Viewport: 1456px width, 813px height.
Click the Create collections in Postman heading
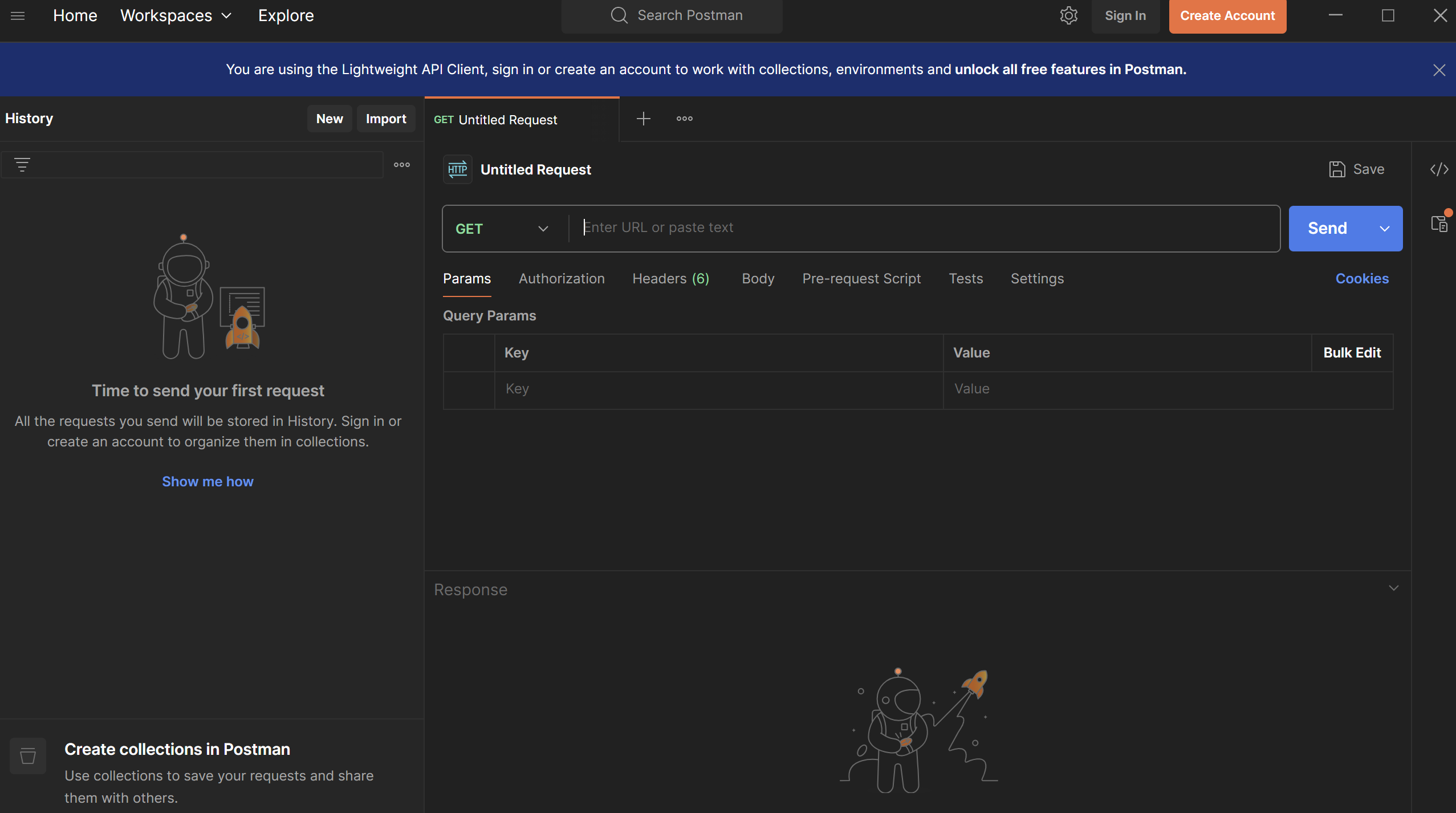click(177, 749)
